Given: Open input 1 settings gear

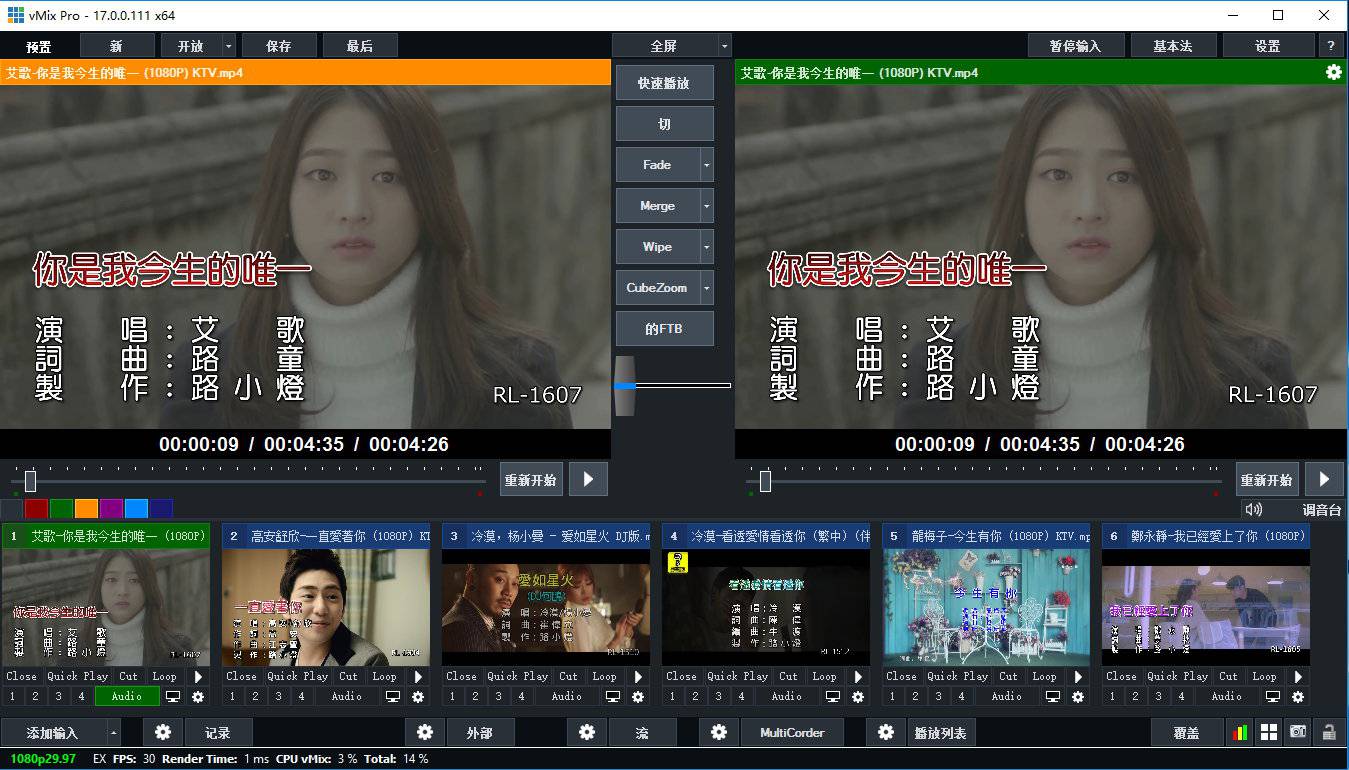Looking at the screenshot, I should click(197, 696).
